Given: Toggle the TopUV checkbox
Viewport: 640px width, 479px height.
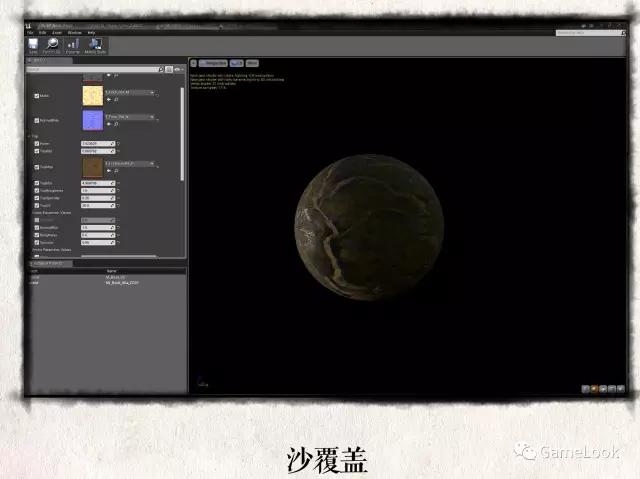Looking at the screenshot, I should (37, 206).
